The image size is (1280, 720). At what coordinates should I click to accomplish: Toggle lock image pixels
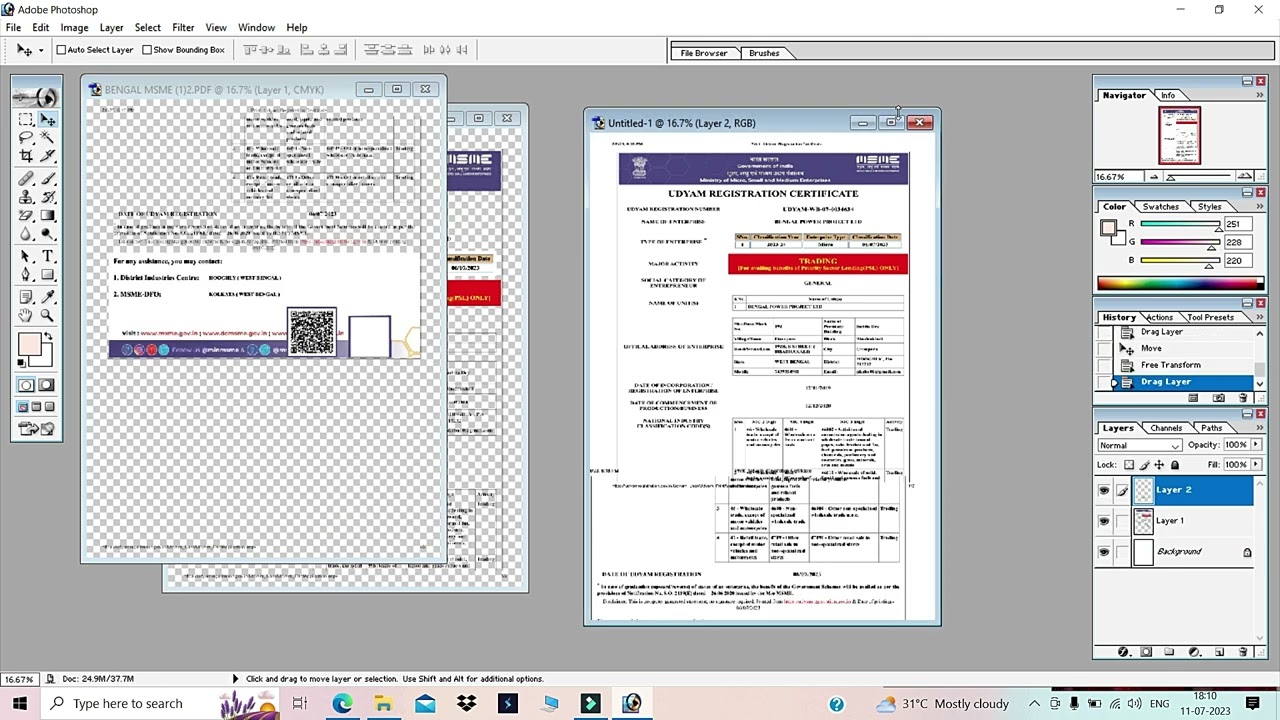click(x=1144, y=465)
